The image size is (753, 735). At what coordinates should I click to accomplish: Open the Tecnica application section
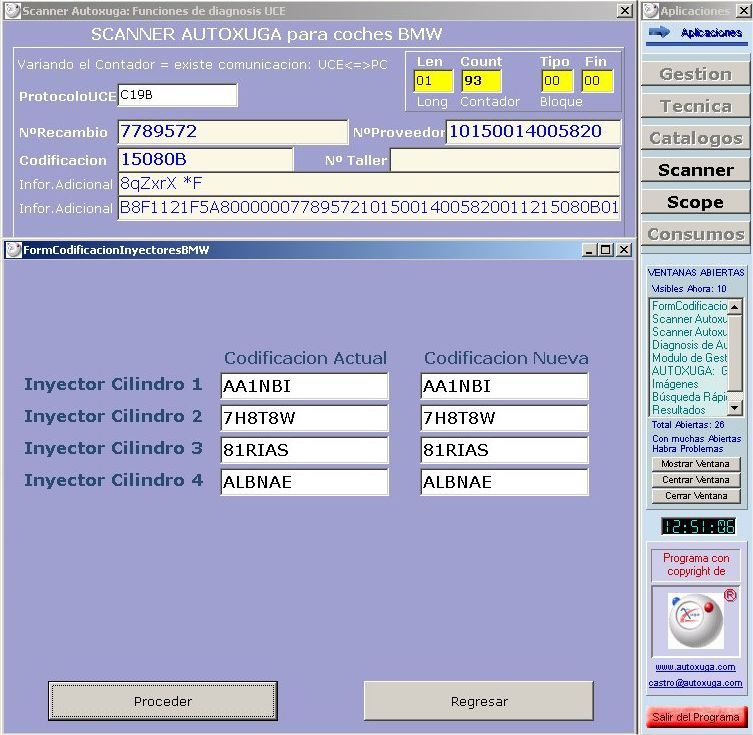pyautogui.click(x=695, y=106)
